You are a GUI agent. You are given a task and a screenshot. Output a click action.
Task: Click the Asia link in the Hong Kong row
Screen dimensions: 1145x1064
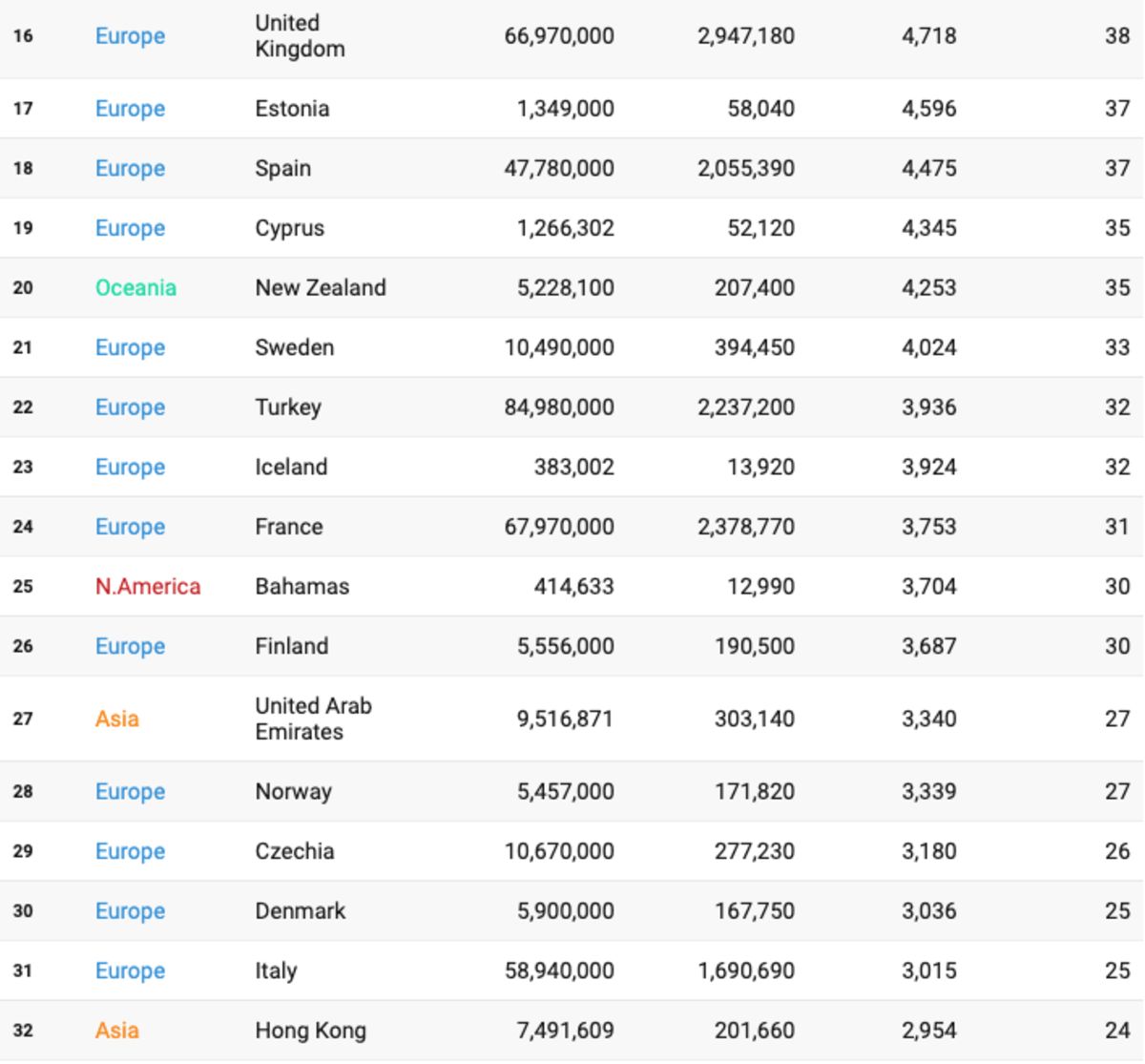(117, 1031)
